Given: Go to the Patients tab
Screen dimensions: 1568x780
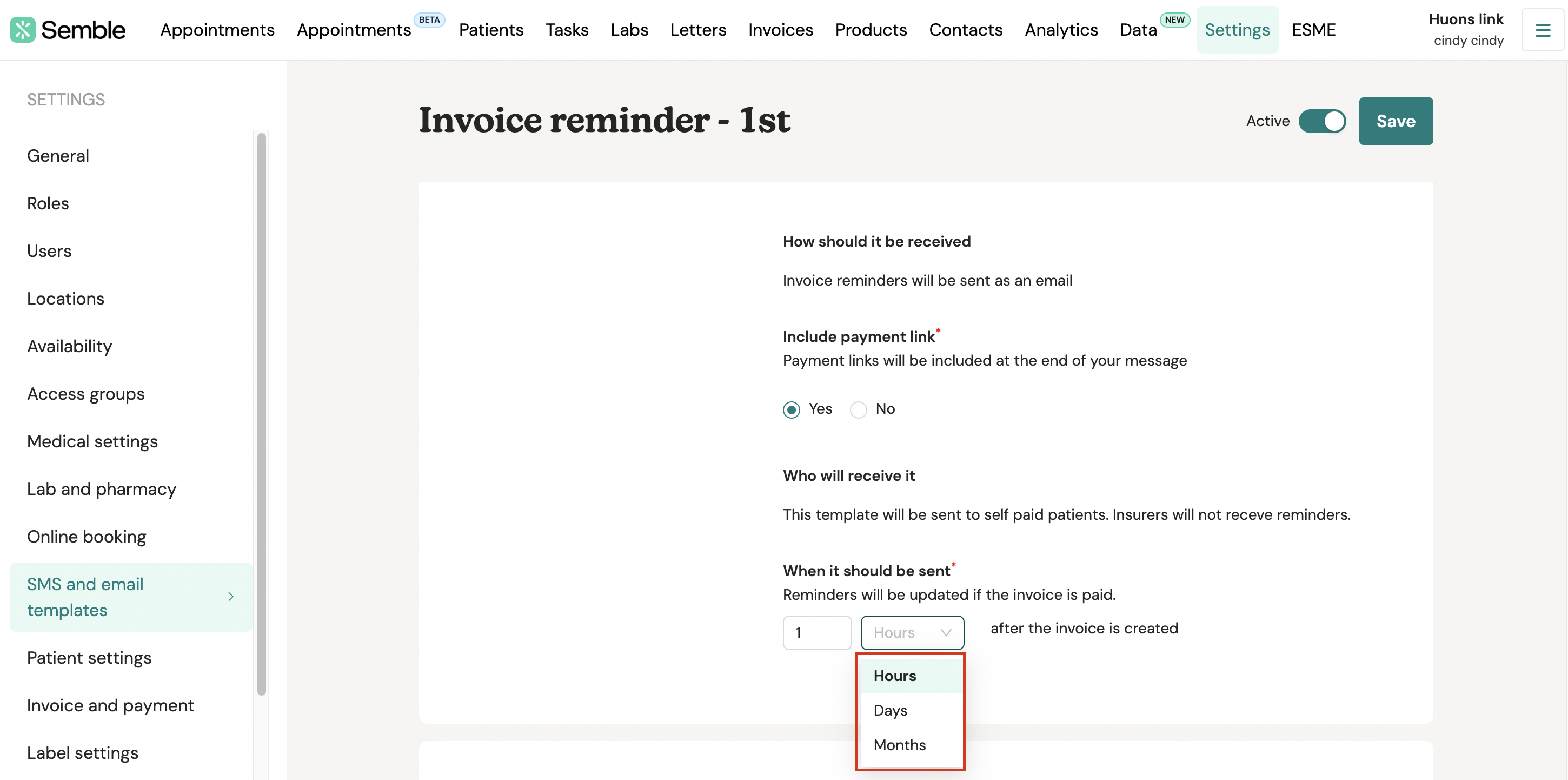Looking at the screenshot, I should (x=490, y=30).
